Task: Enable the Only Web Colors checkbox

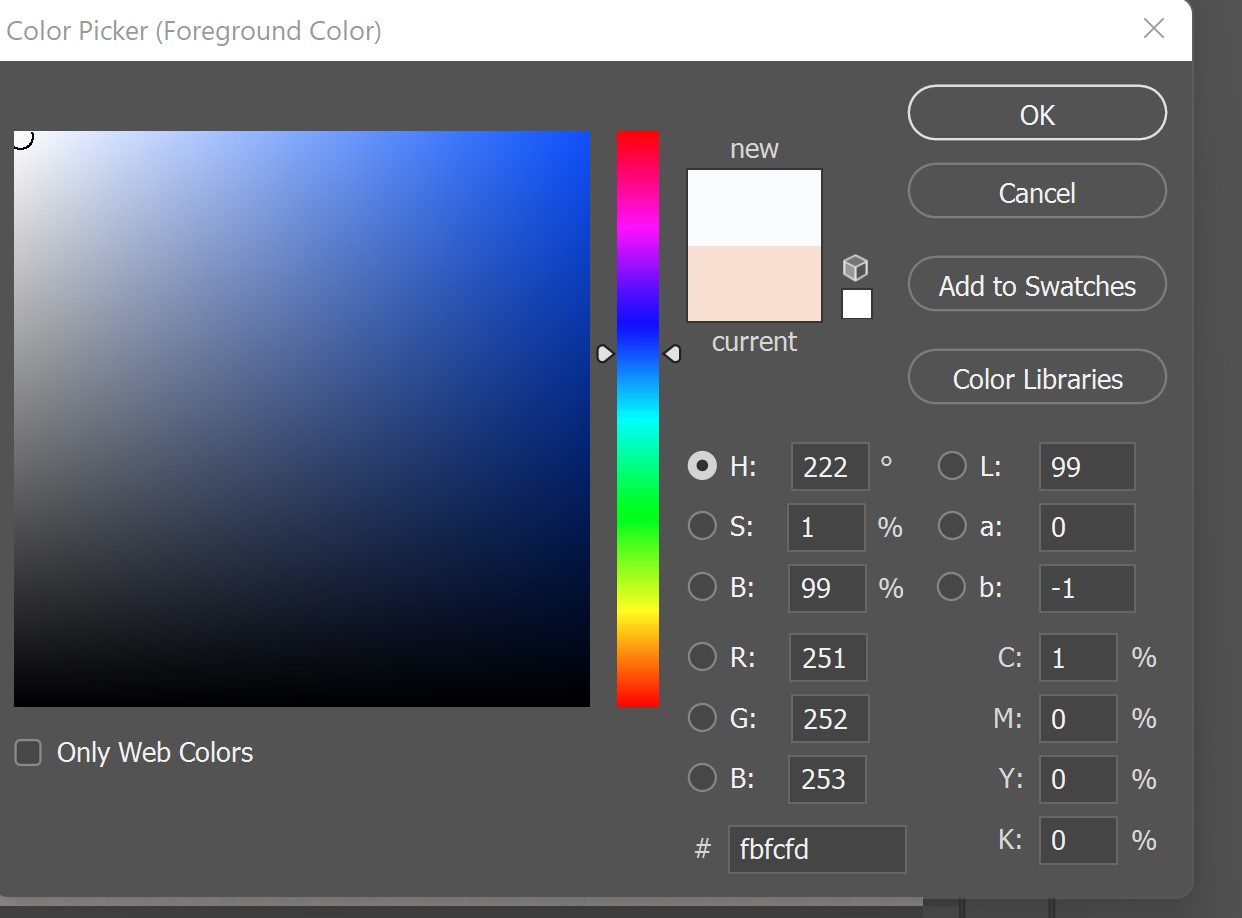Action: (x=28, y=752)
